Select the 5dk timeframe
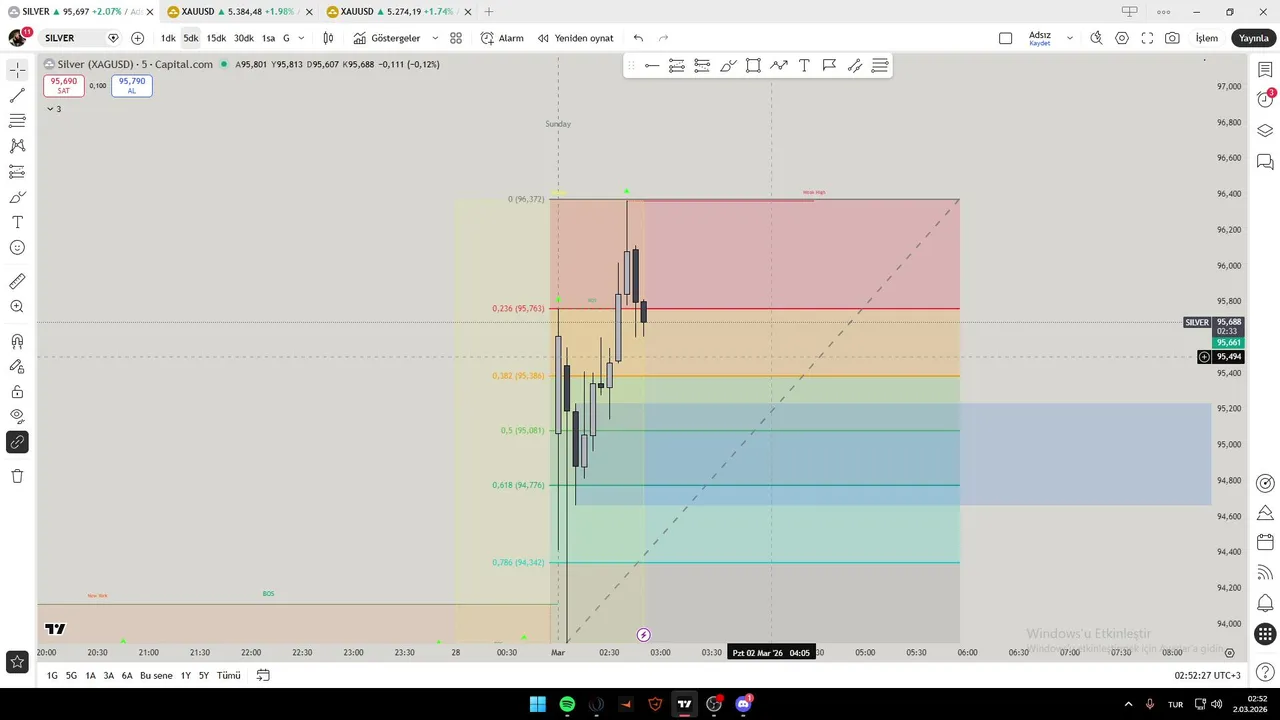This screenshot has width=1280, height=720. (x=191, y=38)
